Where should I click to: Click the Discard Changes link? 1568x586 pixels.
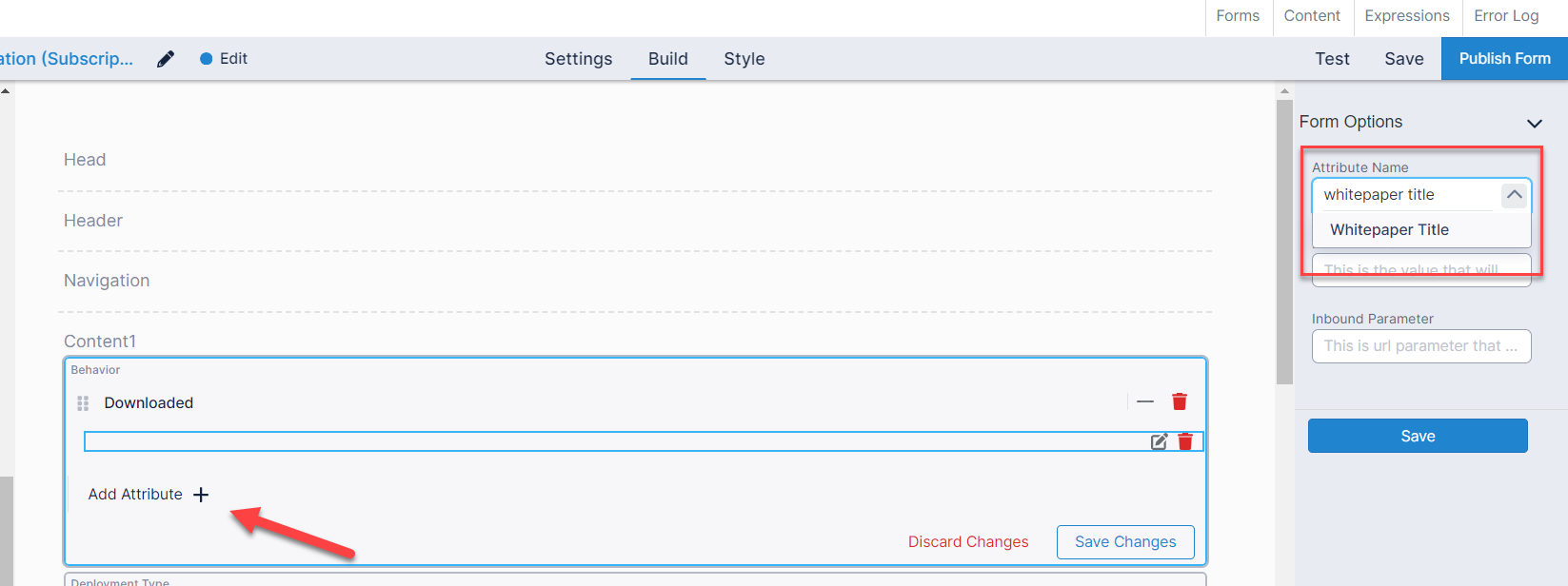pos(968,542)
